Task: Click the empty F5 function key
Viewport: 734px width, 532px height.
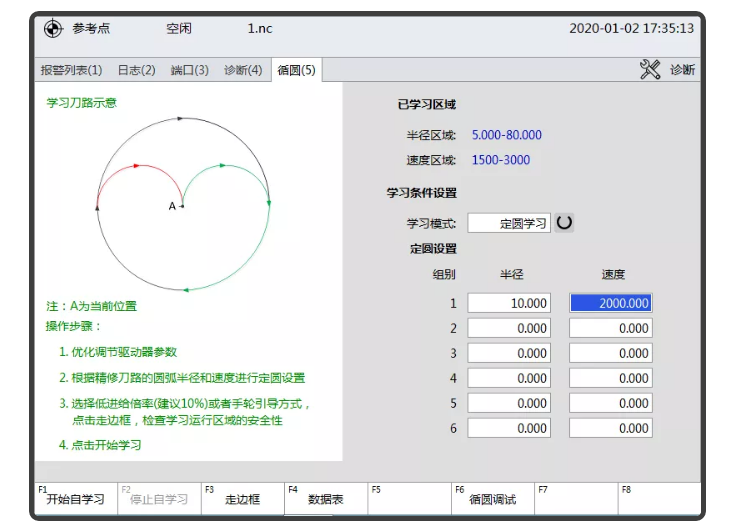Action: (409, 498)
